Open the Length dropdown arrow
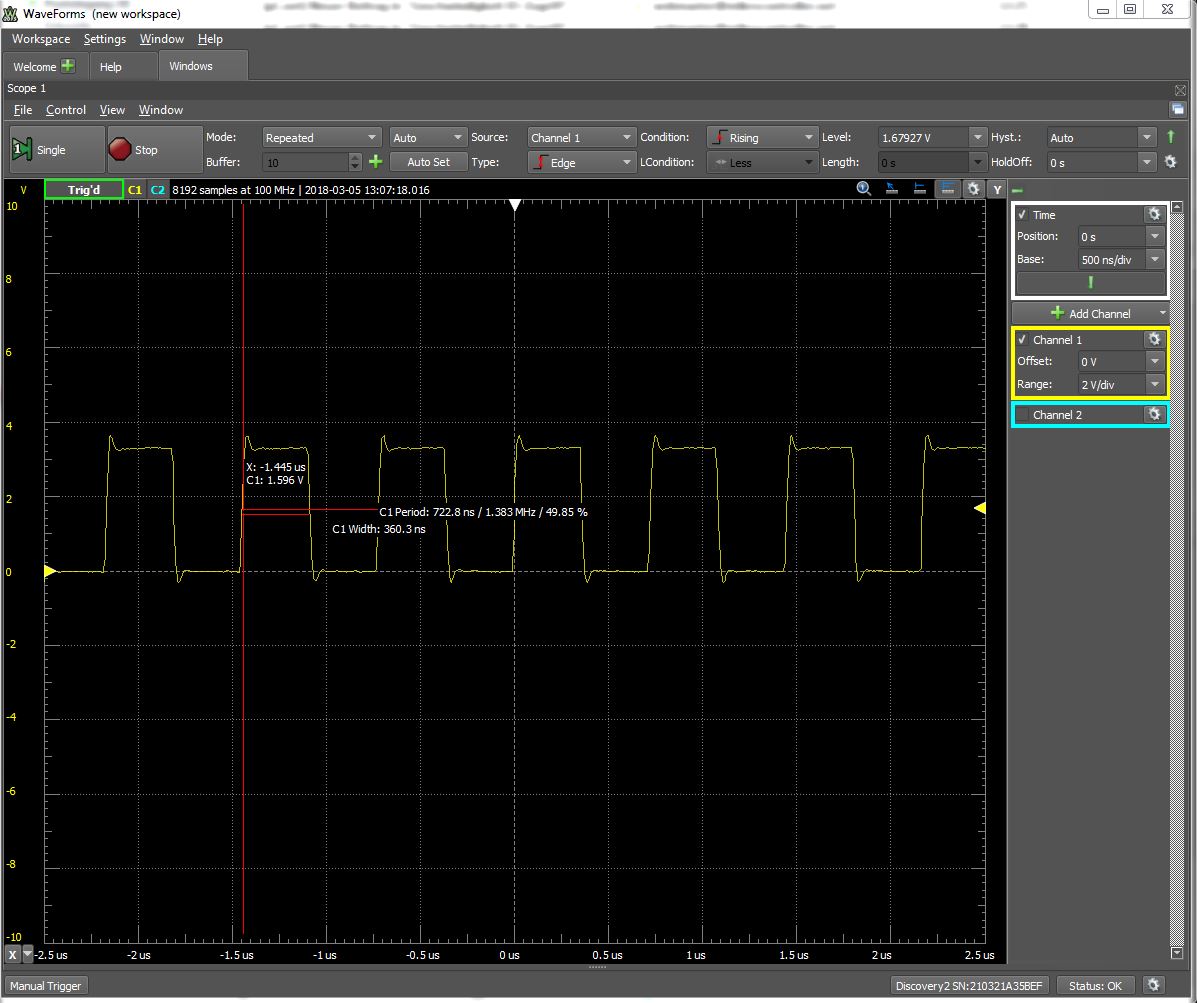This screenshot has height=1003, width=1197. 977,162
